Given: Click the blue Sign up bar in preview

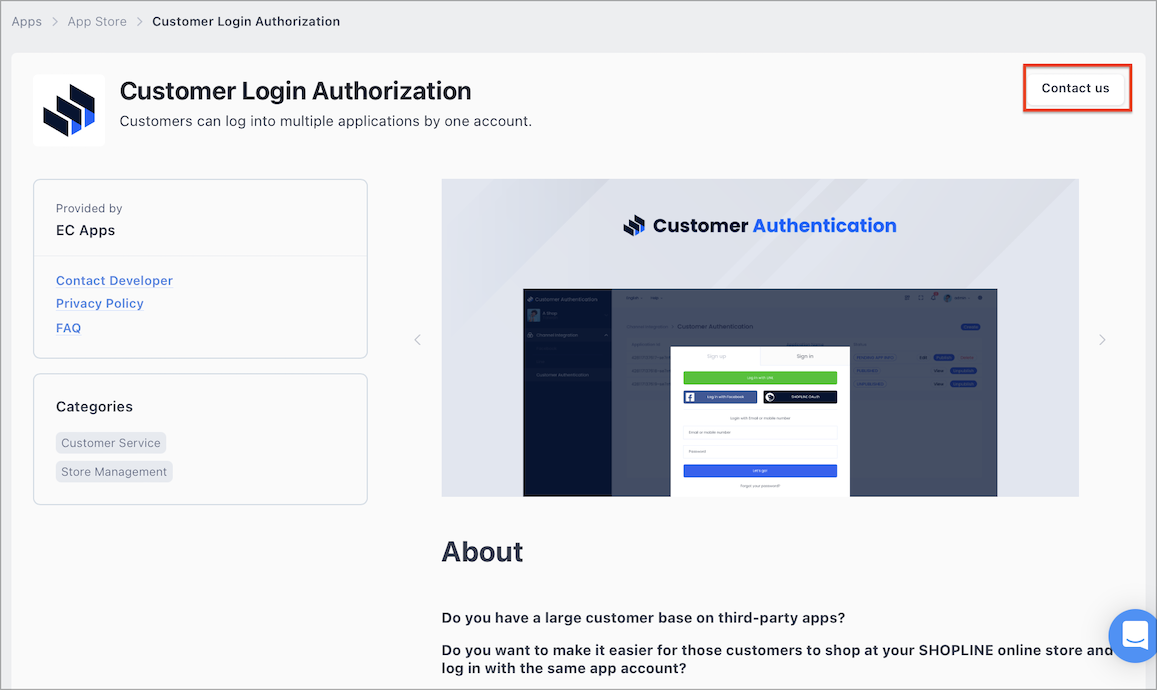Looking at the screenshot, I should pos(760,471).
